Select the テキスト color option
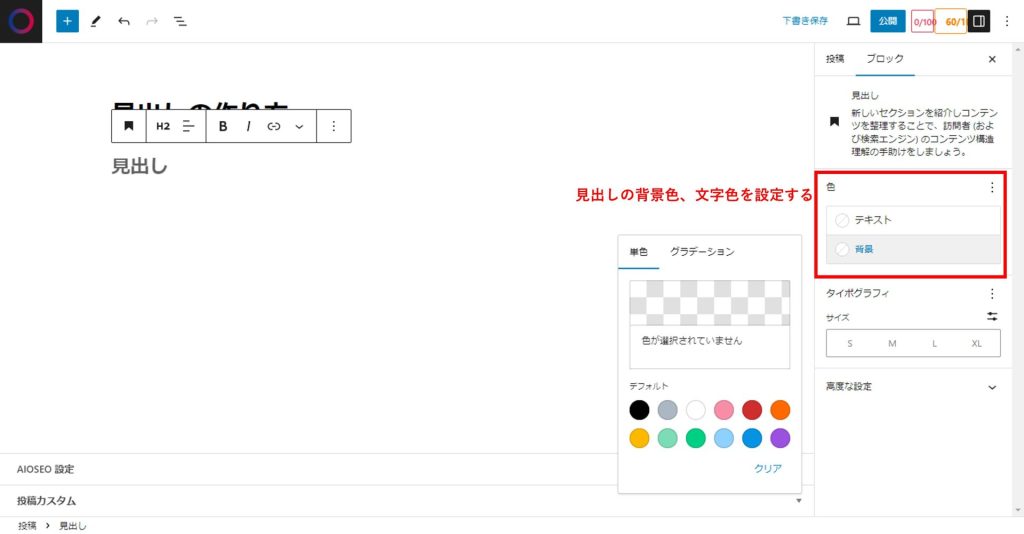This screenshot has width=1024, height=534. pos(872,220)
